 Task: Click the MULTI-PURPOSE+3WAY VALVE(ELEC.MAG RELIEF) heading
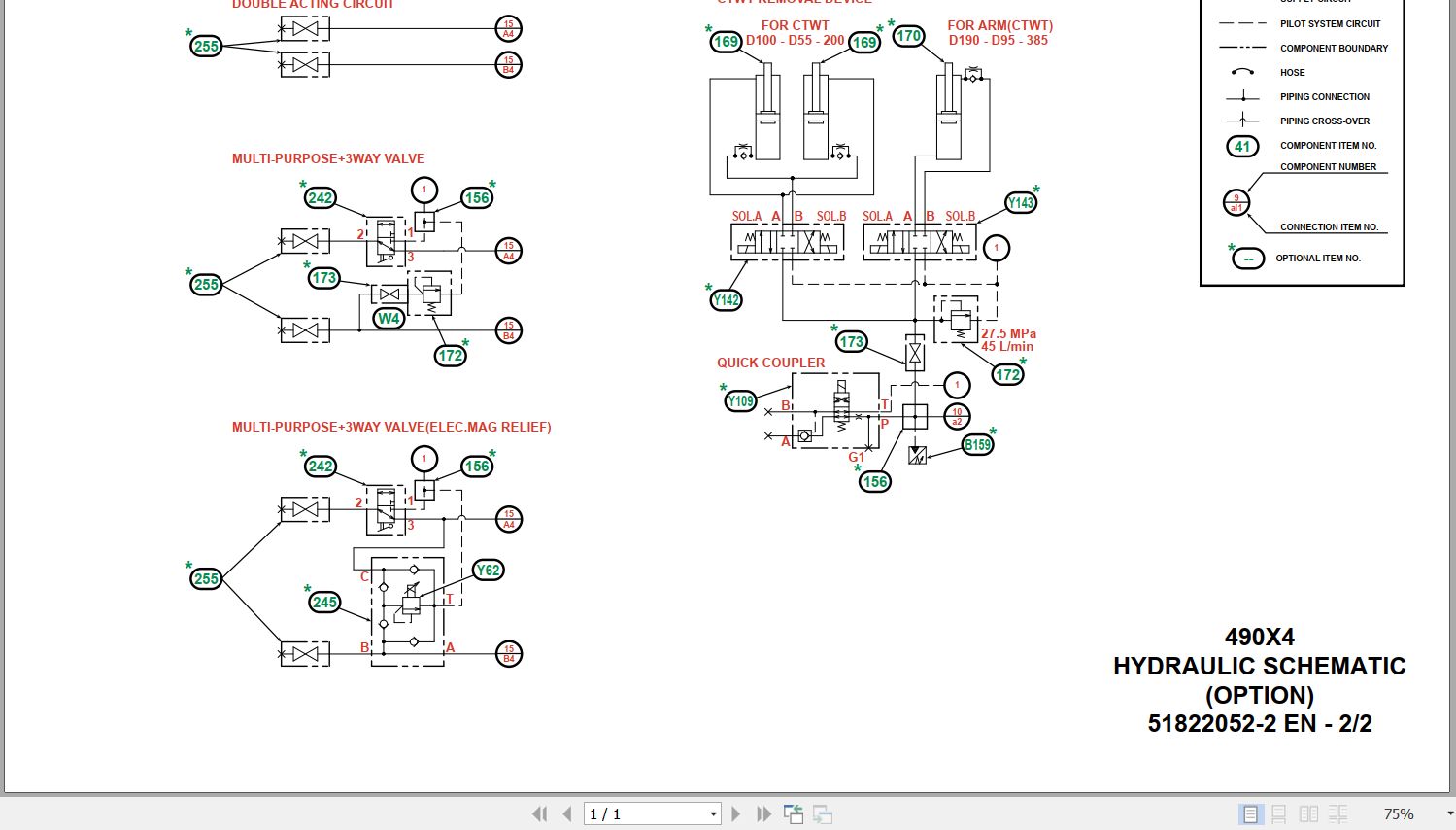pyautogui.click(x=391, y=427)
